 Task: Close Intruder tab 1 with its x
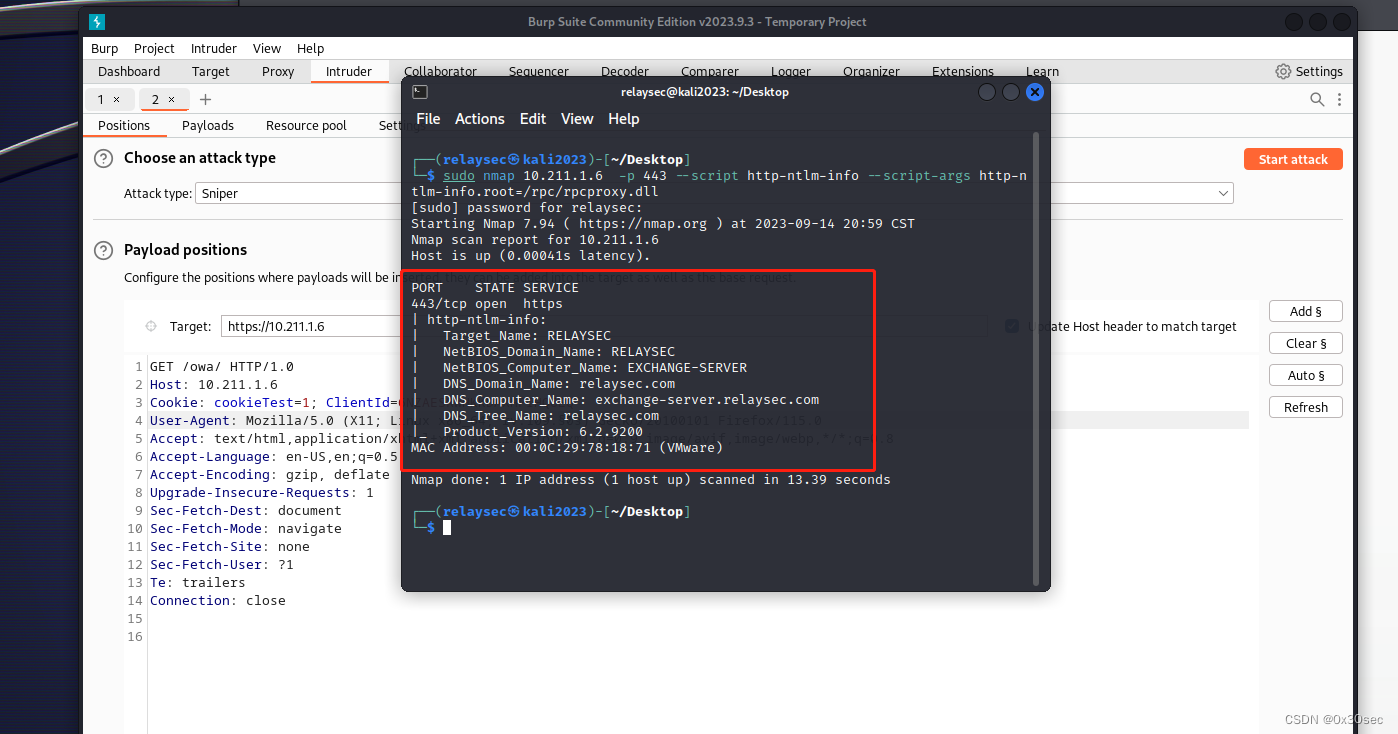(116, 99)
